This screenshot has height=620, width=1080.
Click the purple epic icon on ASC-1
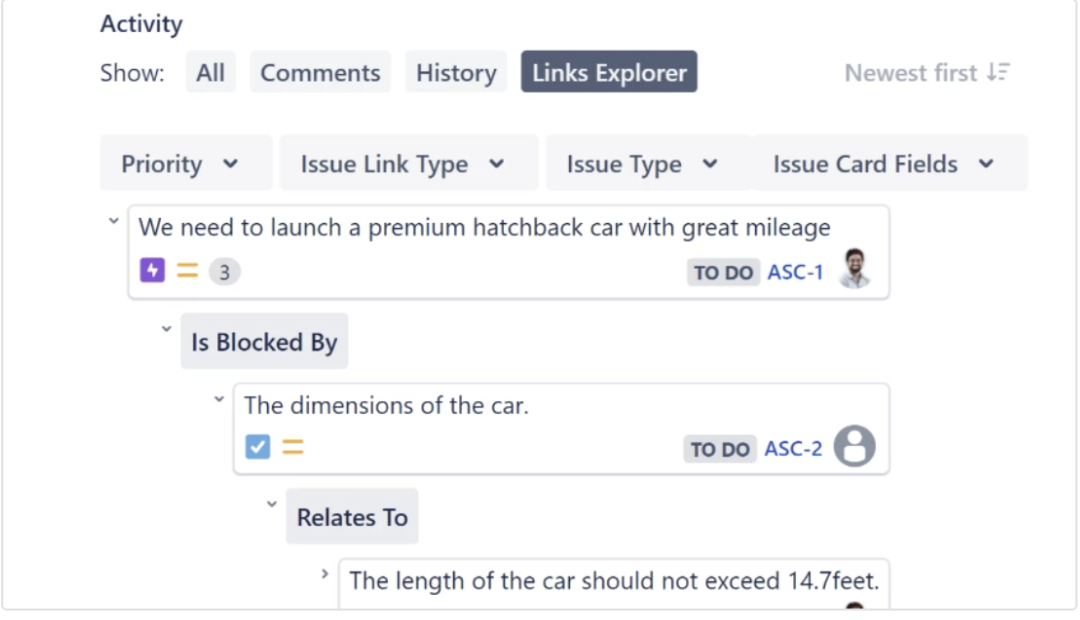pyautogui.click(x=152, y=271)
